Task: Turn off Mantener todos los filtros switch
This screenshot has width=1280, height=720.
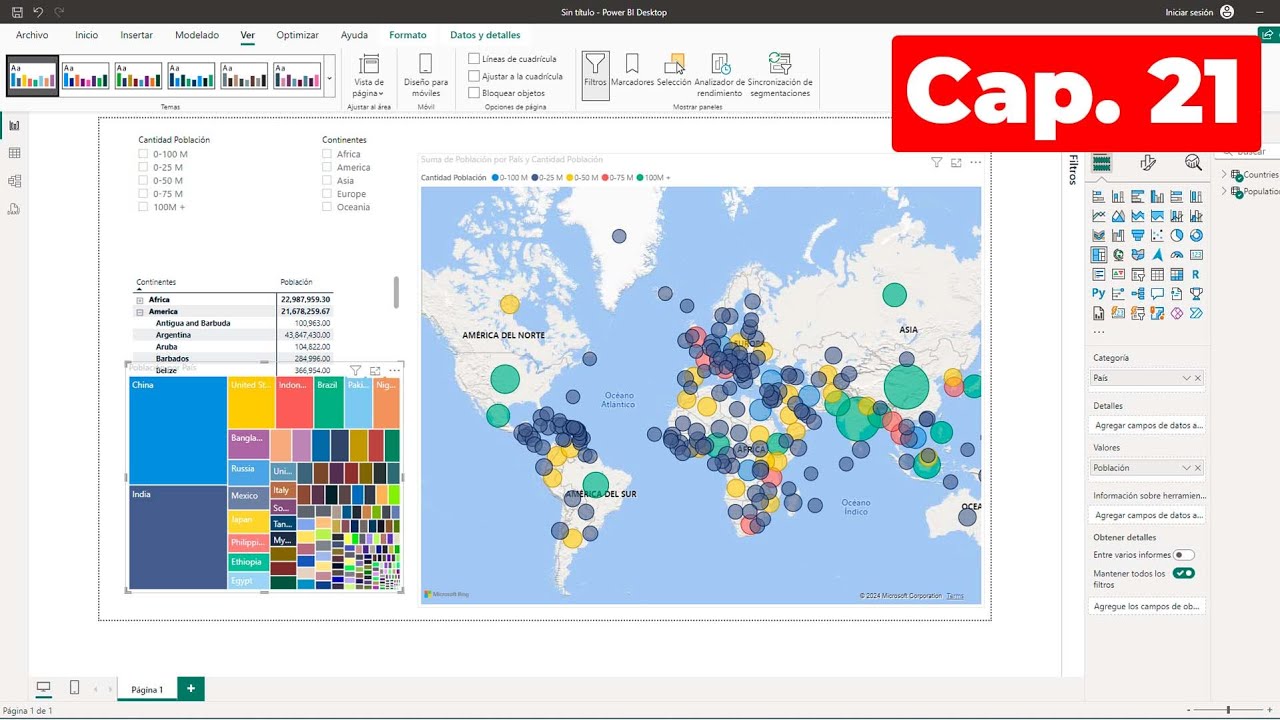Action: pos(1184,573)
